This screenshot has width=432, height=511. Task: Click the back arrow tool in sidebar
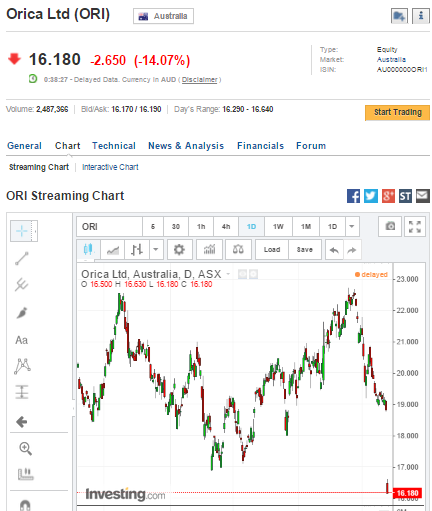(x=22, y=422)
